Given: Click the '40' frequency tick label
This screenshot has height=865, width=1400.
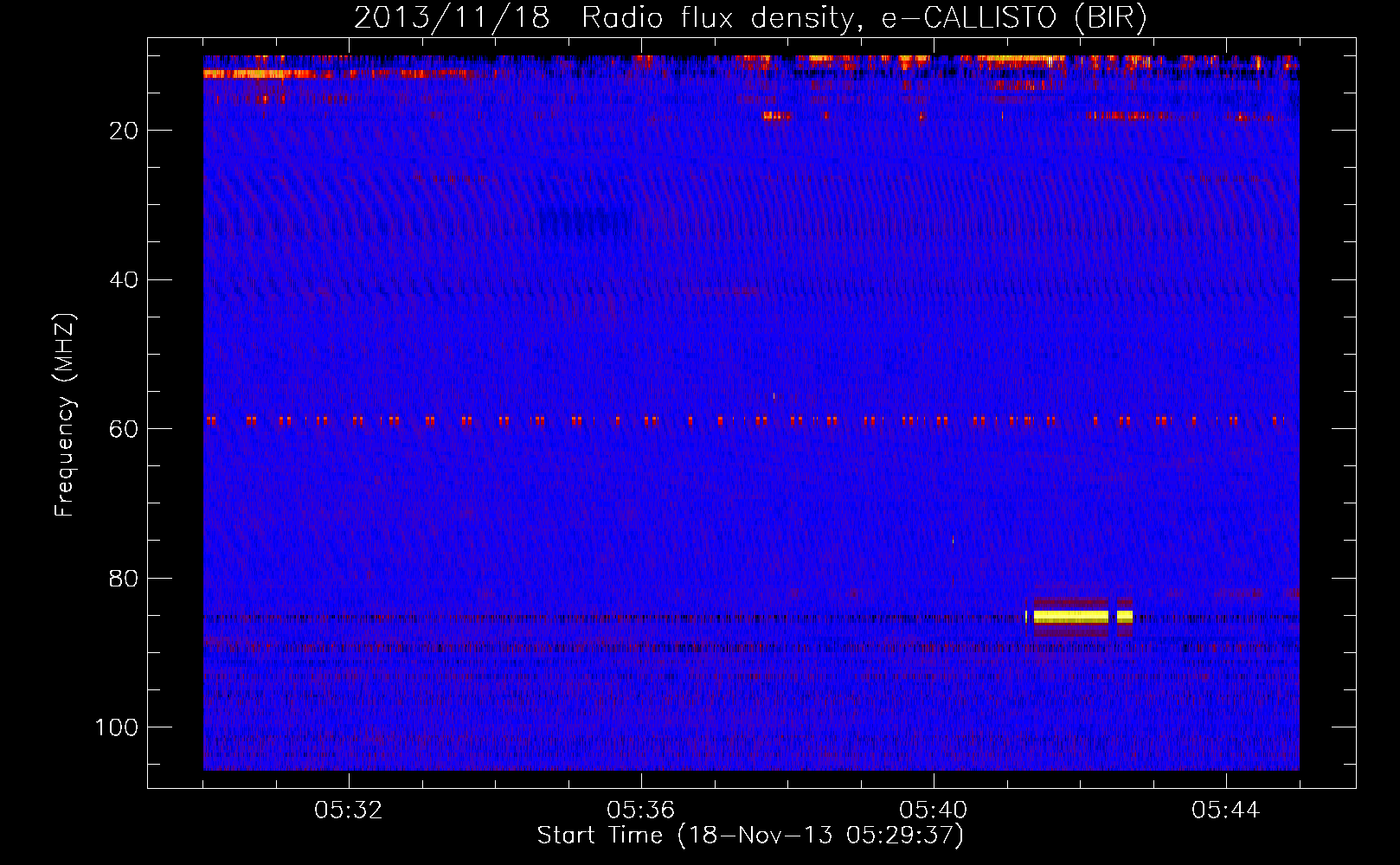Looking at the screenshot, I should [125, 280].
